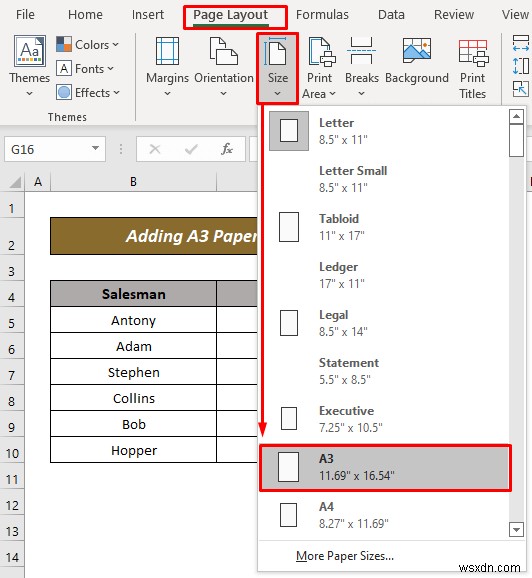532x578 pixels.
Task: Switch to the Data tab
Action: [391, 15]
